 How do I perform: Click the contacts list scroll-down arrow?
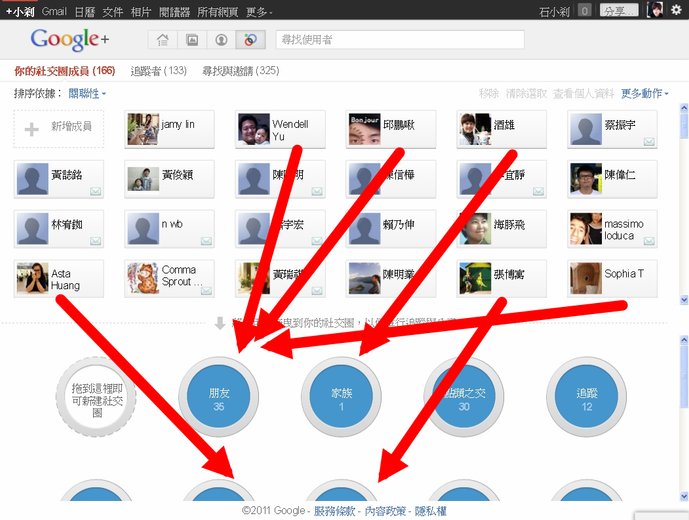click(684, 300)
